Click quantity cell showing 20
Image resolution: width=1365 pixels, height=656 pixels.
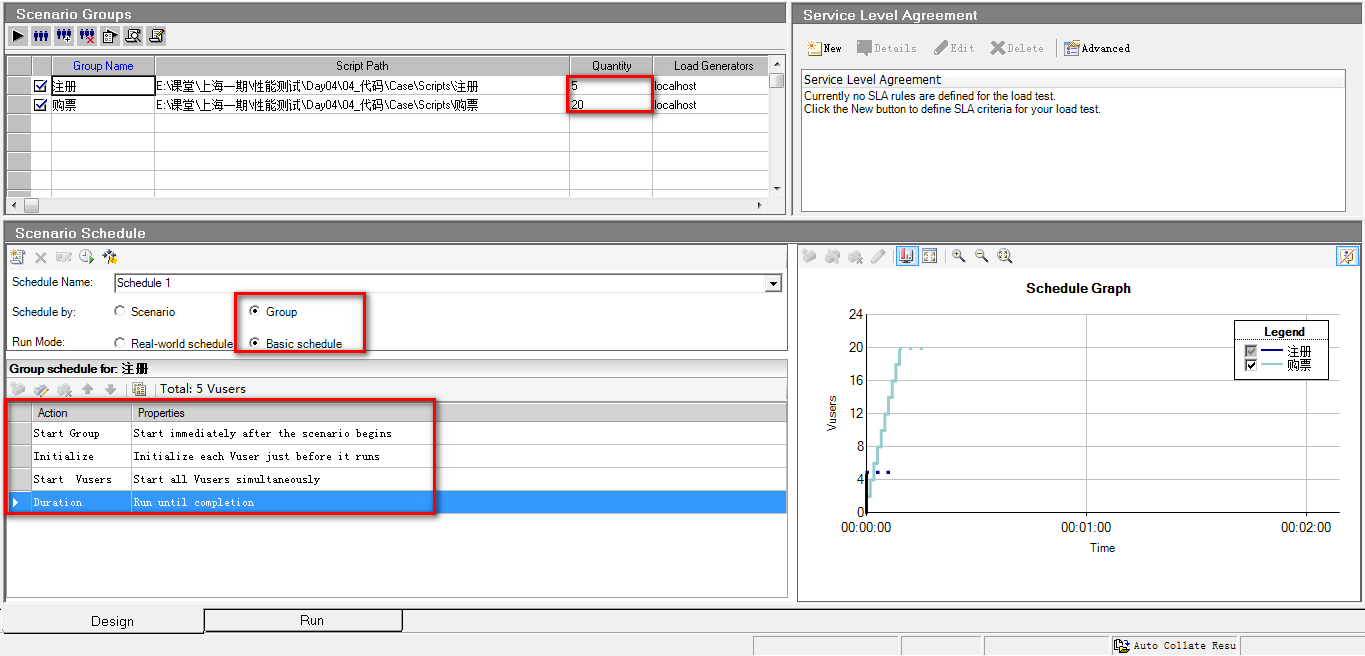click(611, 105)
